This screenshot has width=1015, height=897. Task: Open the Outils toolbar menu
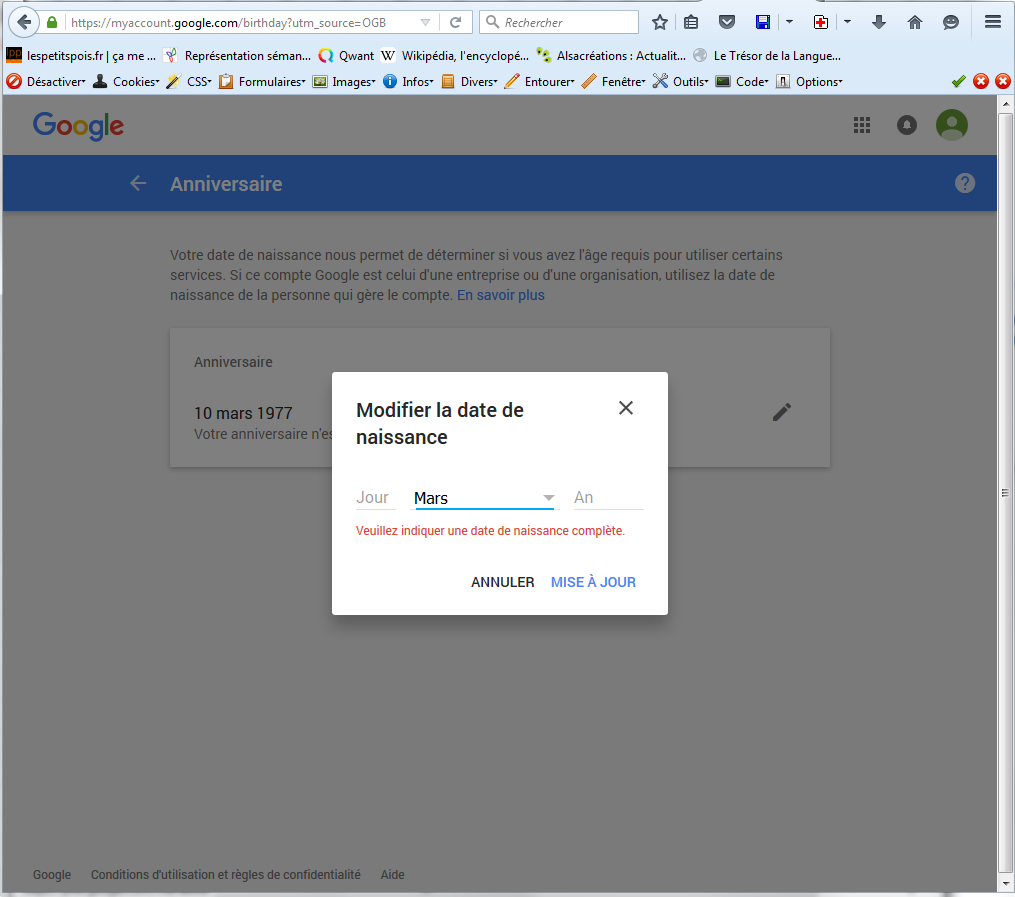click(680, 82)
